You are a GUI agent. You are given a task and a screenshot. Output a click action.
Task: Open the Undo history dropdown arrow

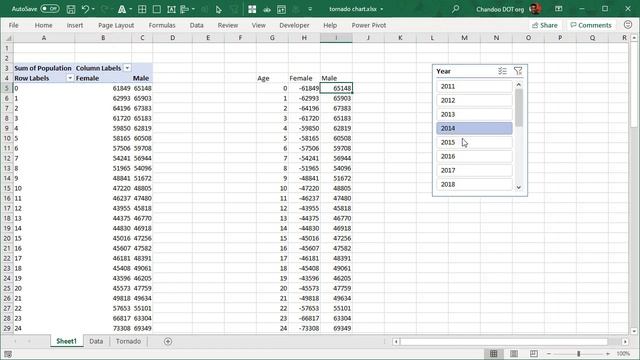93,9
